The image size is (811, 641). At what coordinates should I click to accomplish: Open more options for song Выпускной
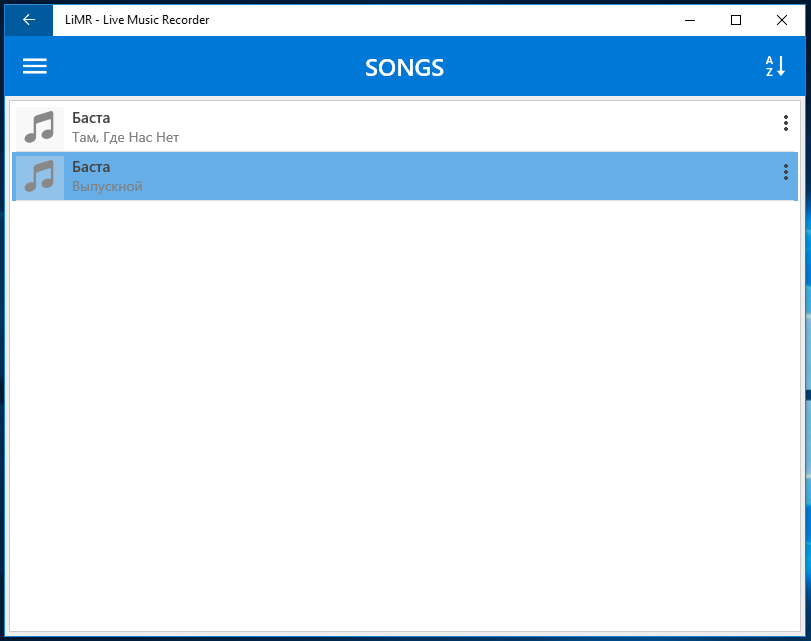tap(785, 172)
